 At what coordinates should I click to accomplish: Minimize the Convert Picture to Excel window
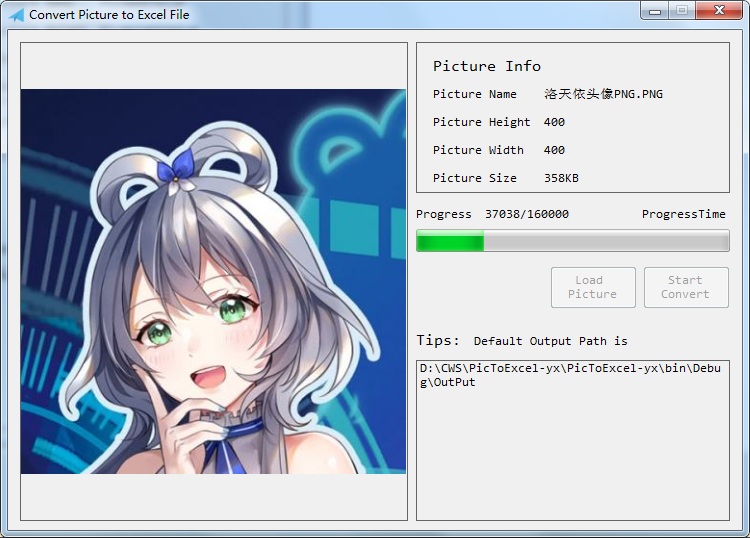(x=655, y=11)
